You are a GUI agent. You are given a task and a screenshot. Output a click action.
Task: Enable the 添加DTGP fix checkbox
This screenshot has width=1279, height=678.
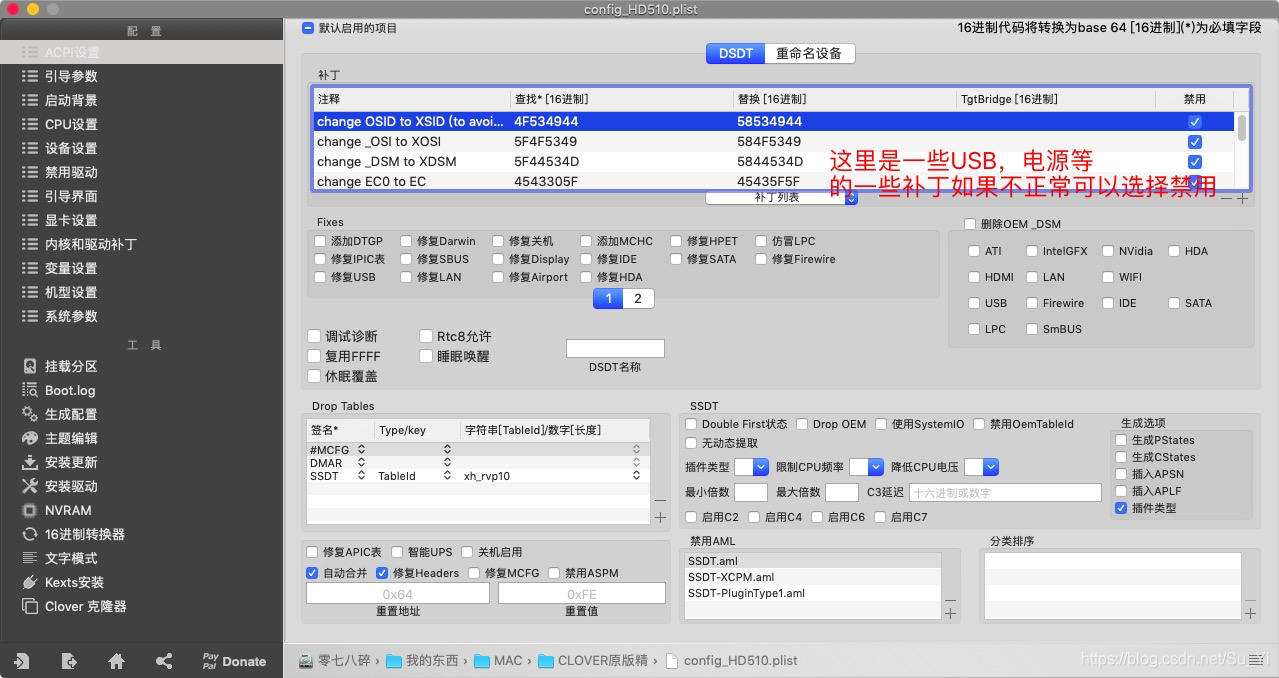click(x=320, y=241)
